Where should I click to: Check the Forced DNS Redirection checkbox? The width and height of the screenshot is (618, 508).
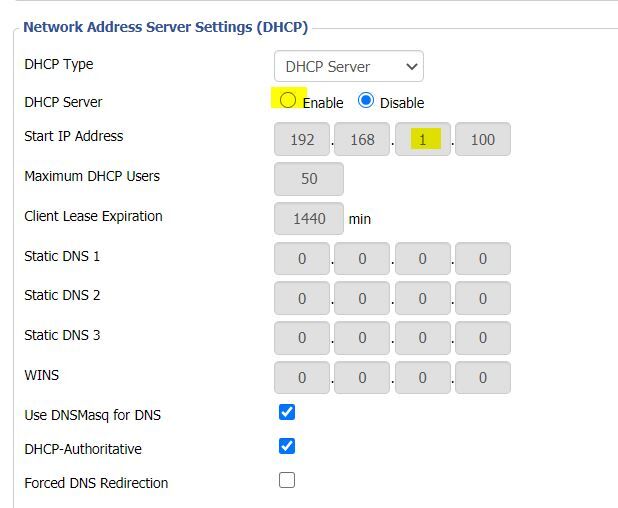287,480
